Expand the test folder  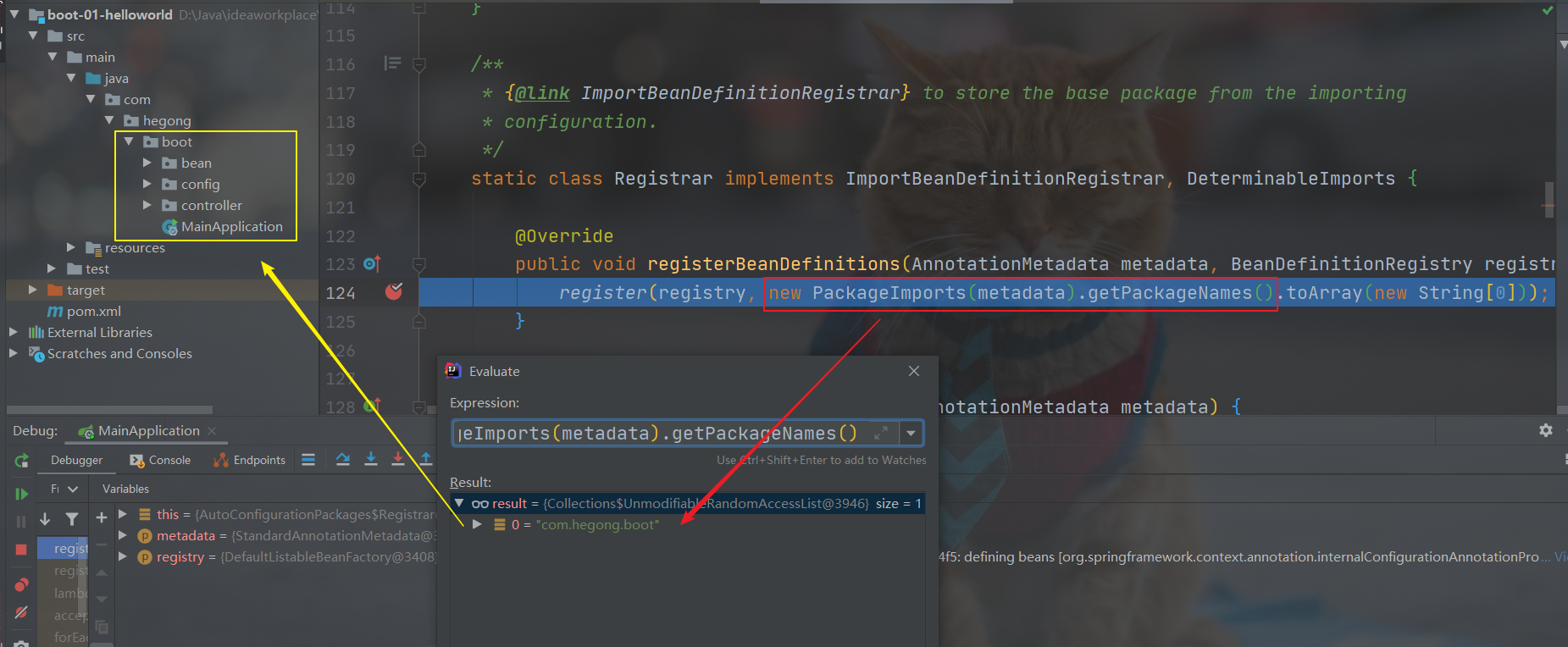[x=53, y=268]
